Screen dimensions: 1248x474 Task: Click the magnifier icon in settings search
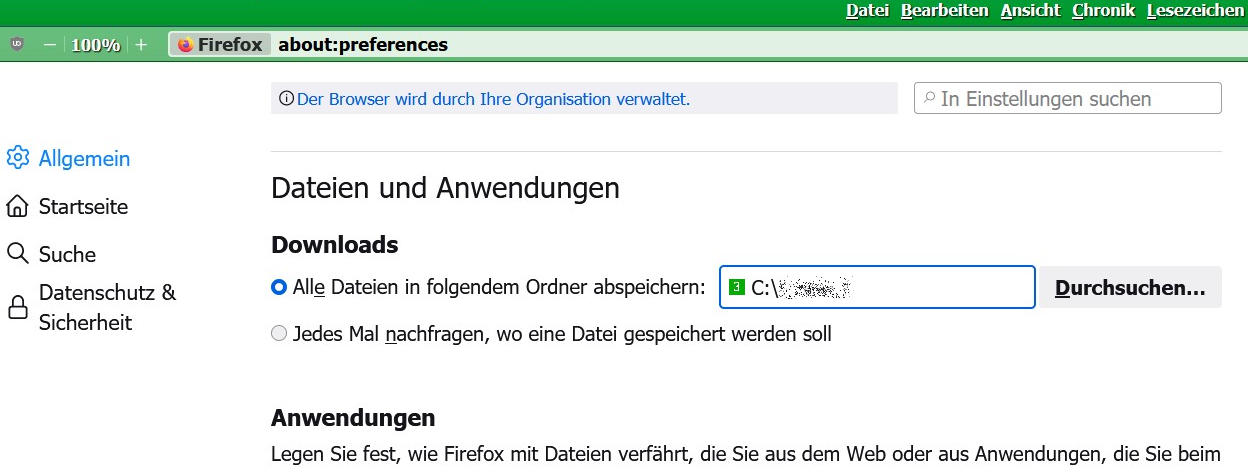(x=930, y=98)
